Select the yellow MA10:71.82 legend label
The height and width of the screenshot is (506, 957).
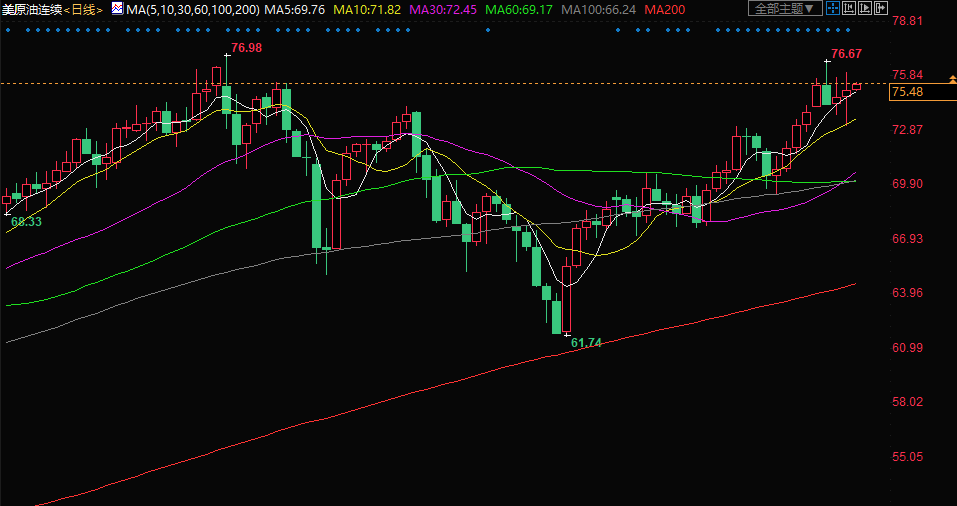click(368, 9)
